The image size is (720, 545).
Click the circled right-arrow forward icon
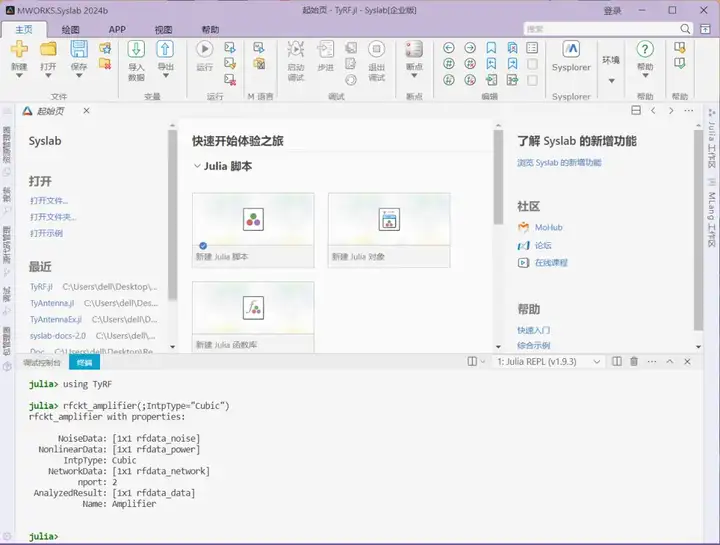tap(470, 48)
